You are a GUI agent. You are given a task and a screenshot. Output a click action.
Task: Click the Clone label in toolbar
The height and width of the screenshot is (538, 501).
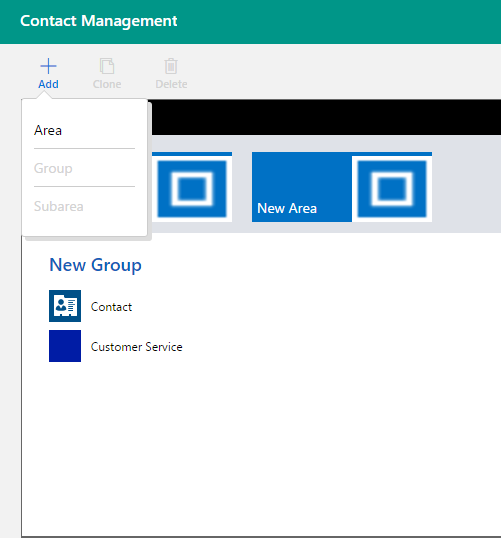point(107,84)
